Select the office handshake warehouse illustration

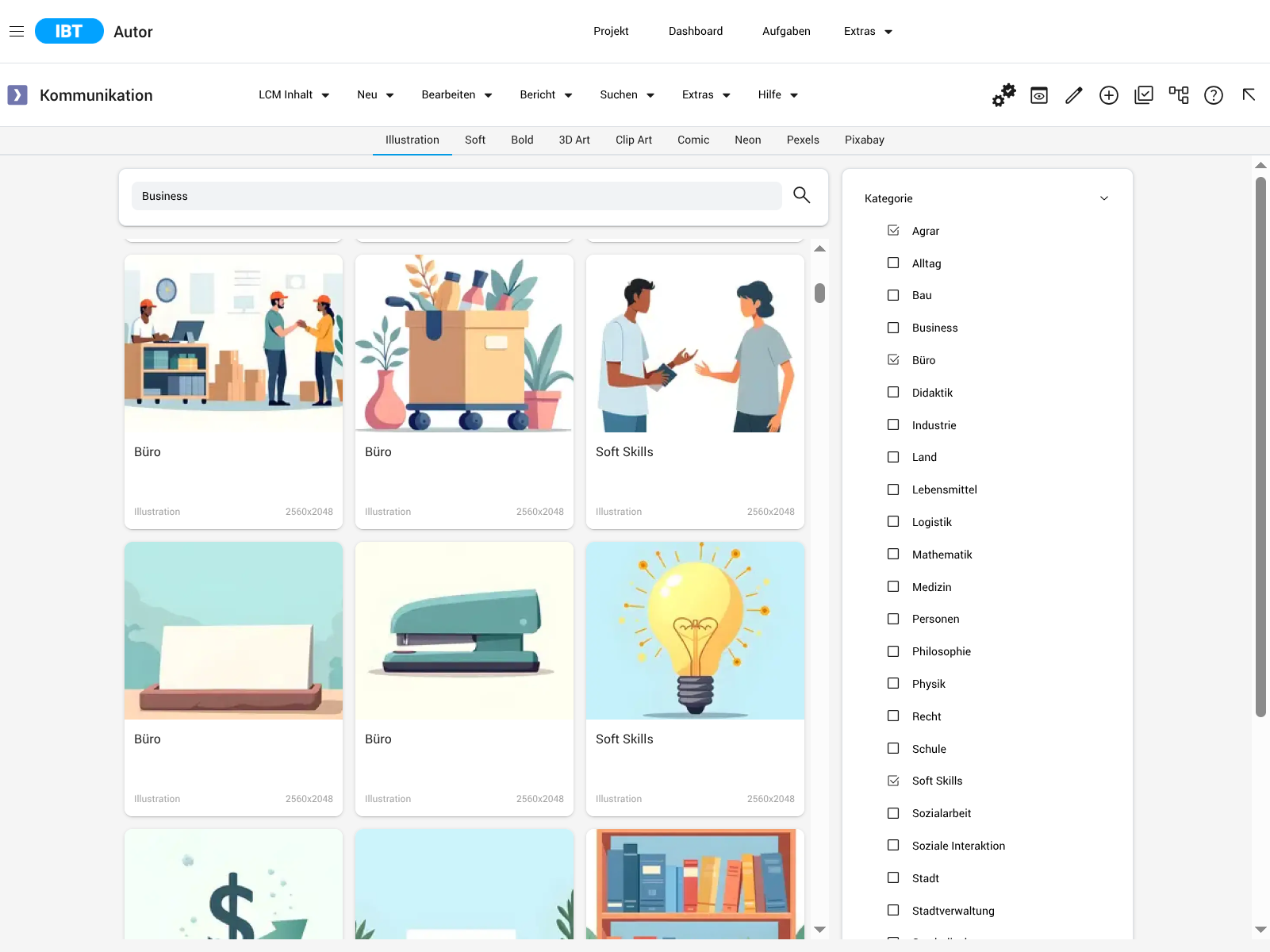[x=233, y=344]
